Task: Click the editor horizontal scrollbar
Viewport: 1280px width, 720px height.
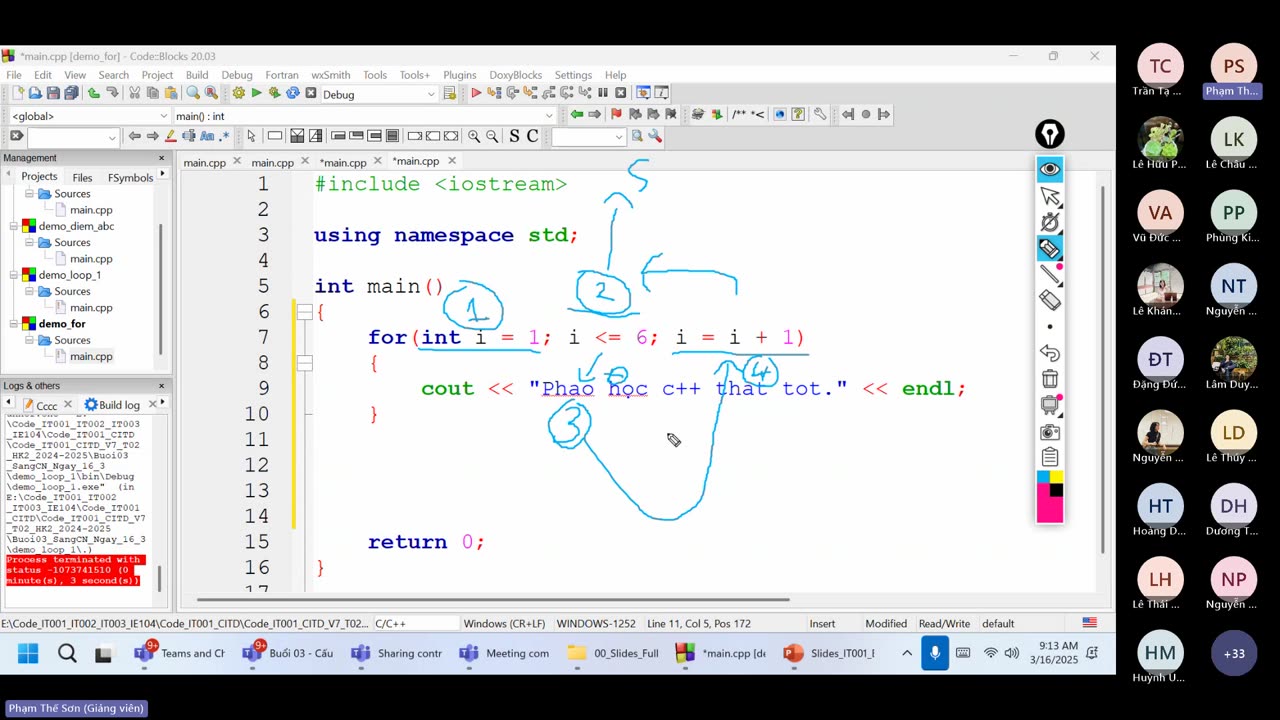Action: click(493, 600)
